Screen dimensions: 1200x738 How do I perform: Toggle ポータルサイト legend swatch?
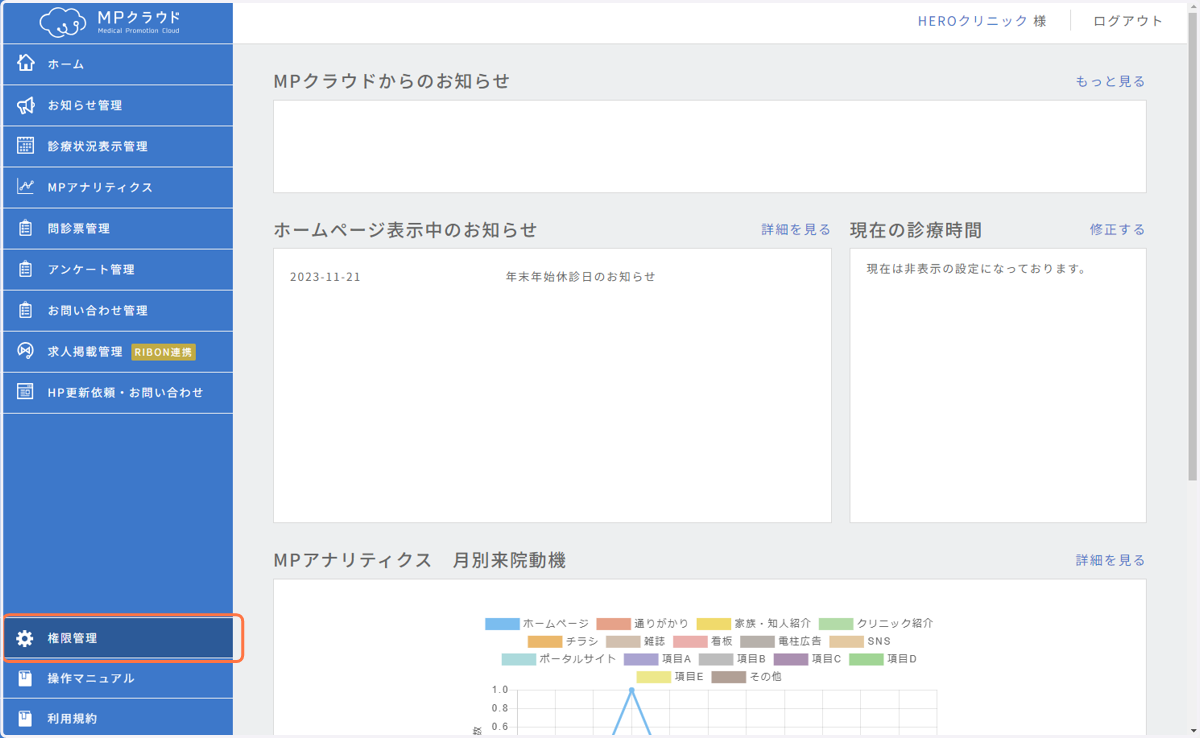(x=519, y=660)
